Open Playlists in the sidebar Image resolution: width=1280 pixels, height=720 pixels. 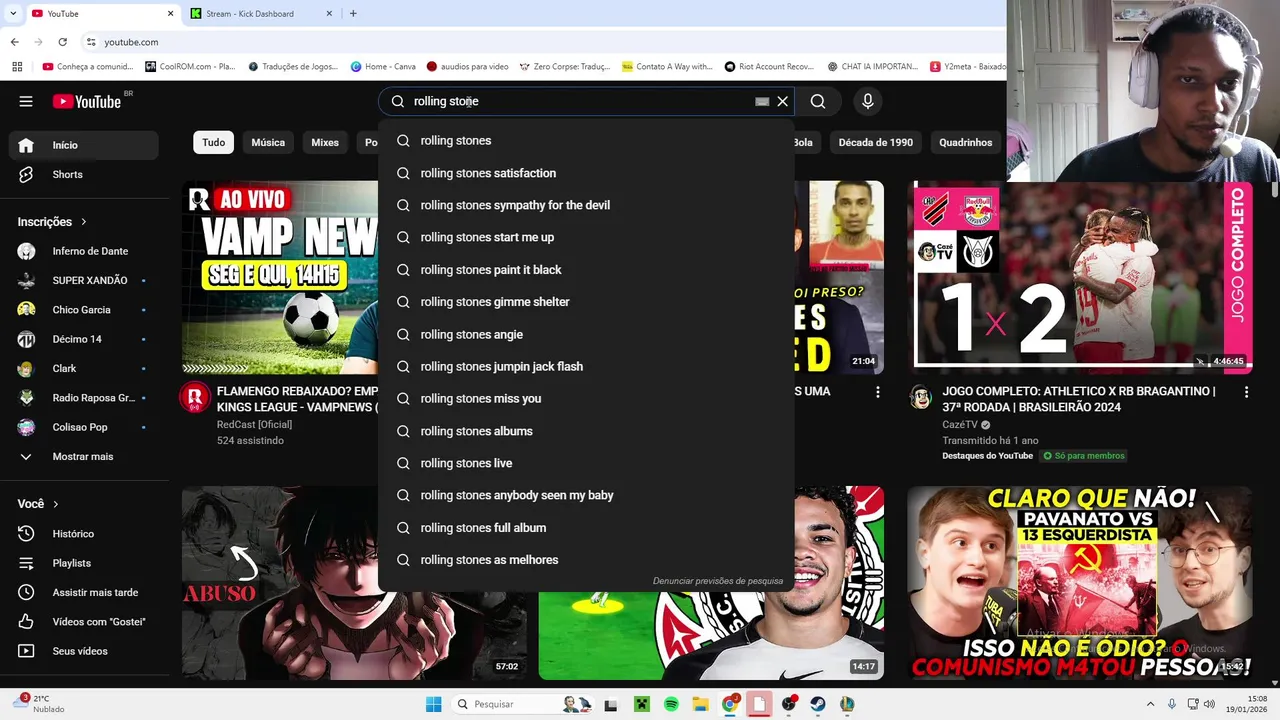tap(84, 563)
